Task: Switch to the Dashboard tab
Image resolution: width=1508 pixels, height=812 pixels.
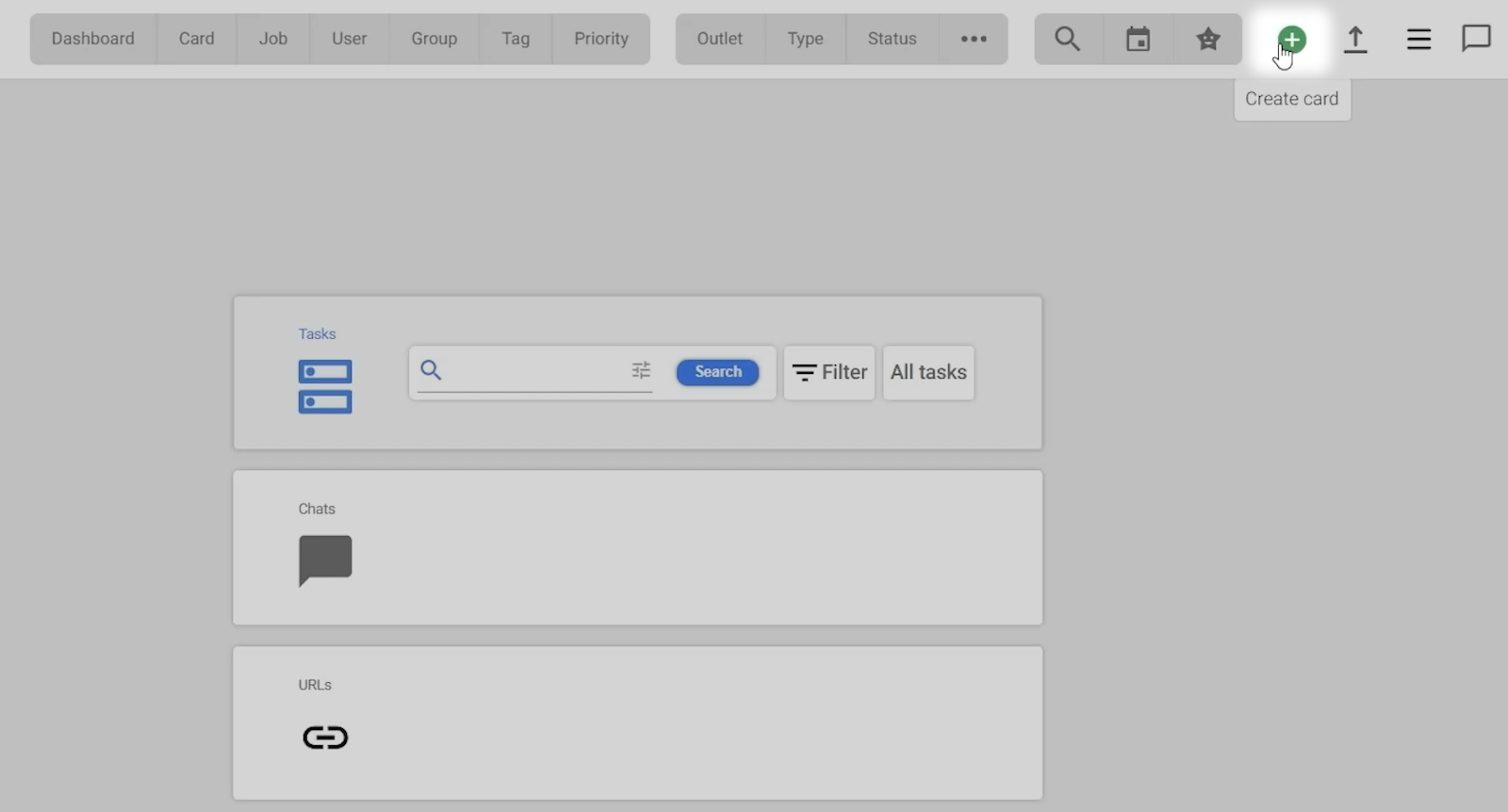Action: tap(92, 39)
